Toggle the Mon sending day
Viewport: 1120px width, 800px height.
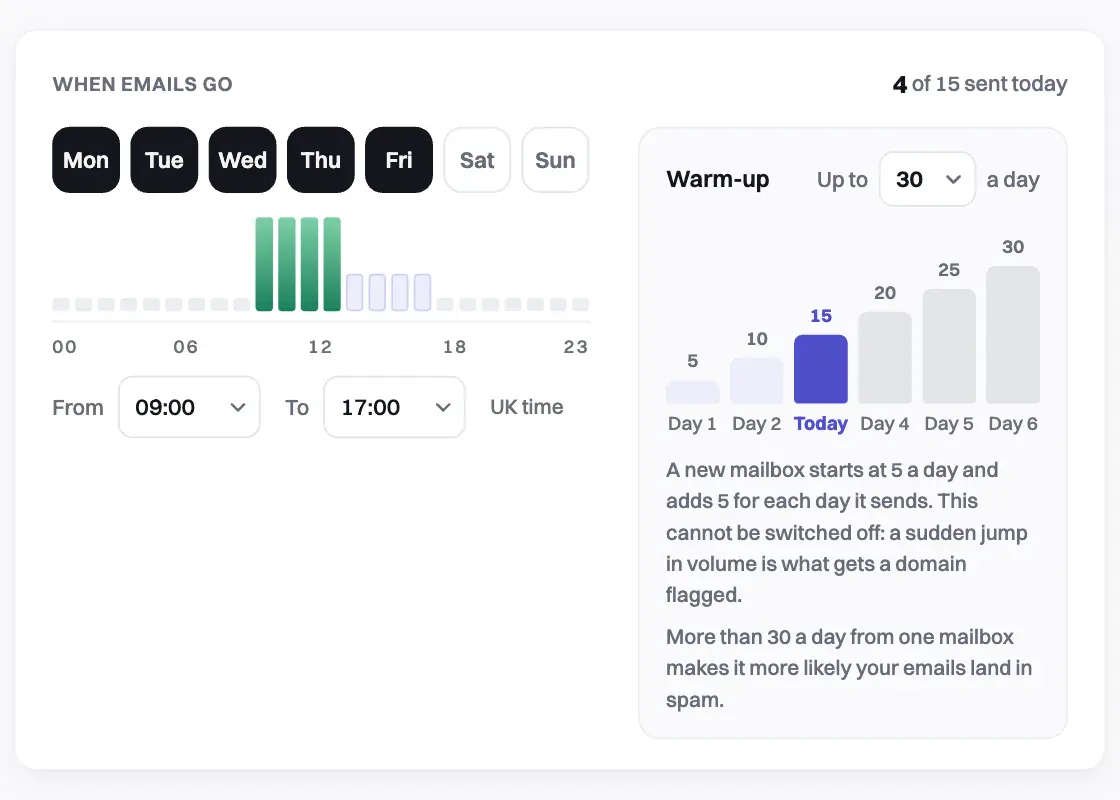86,160
